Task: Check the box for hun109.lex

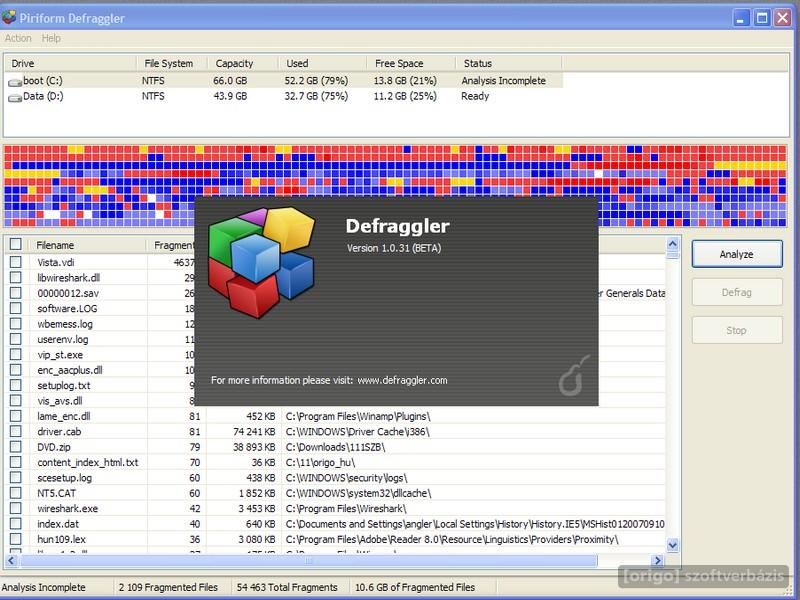Action: 16,538
